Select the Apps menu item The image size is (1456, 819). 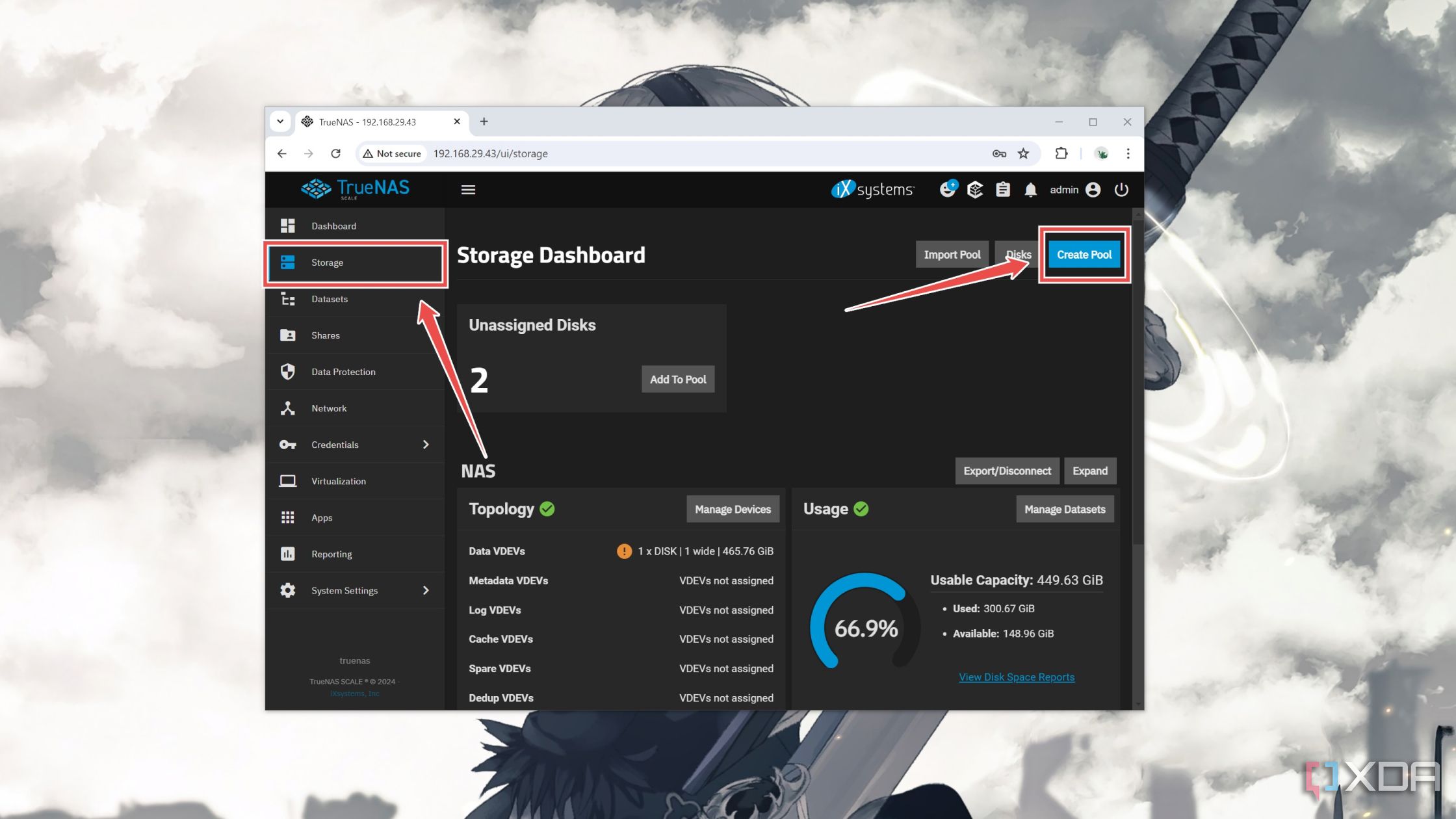(x=321, y=517)
